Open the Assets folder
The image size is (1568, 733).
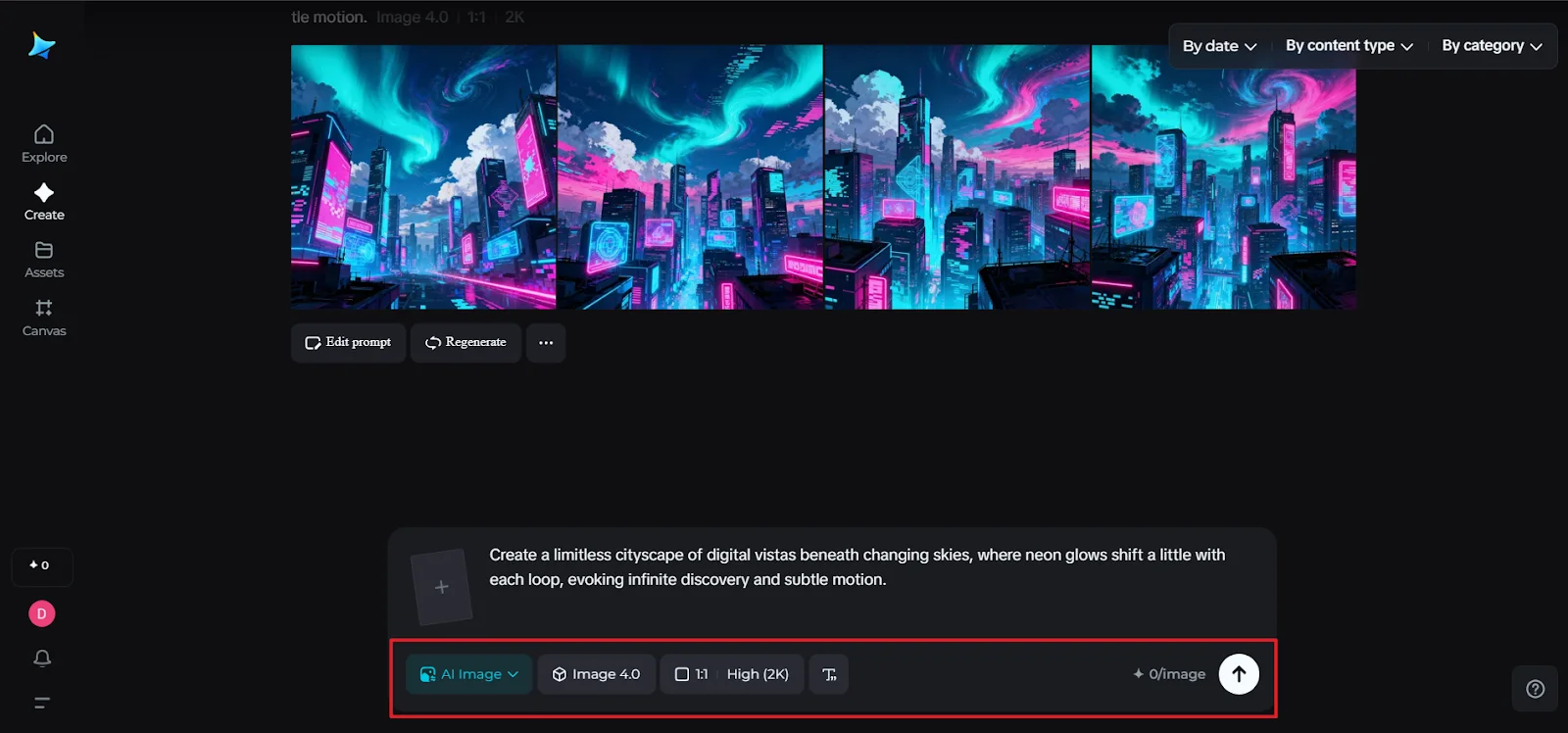[44, 260]
